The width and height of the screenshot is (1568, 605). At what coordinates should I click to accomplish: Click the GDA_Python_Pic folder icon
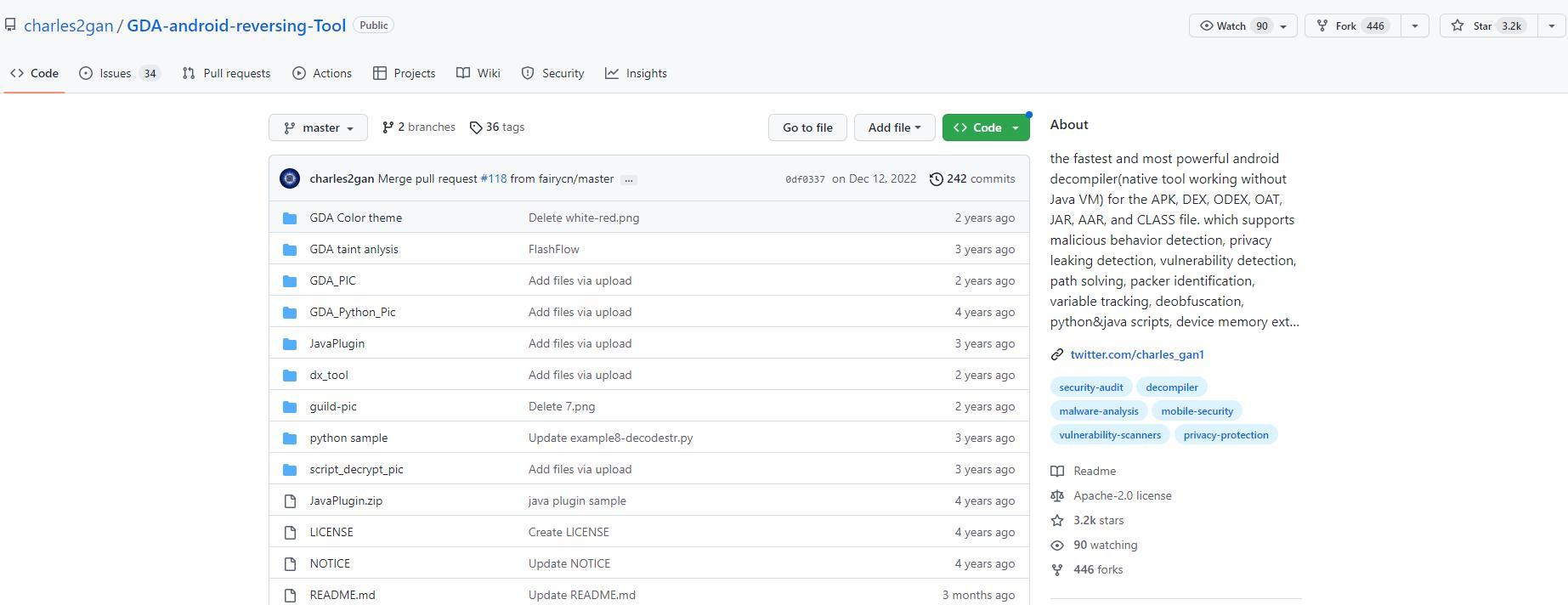tap(290, 313)
